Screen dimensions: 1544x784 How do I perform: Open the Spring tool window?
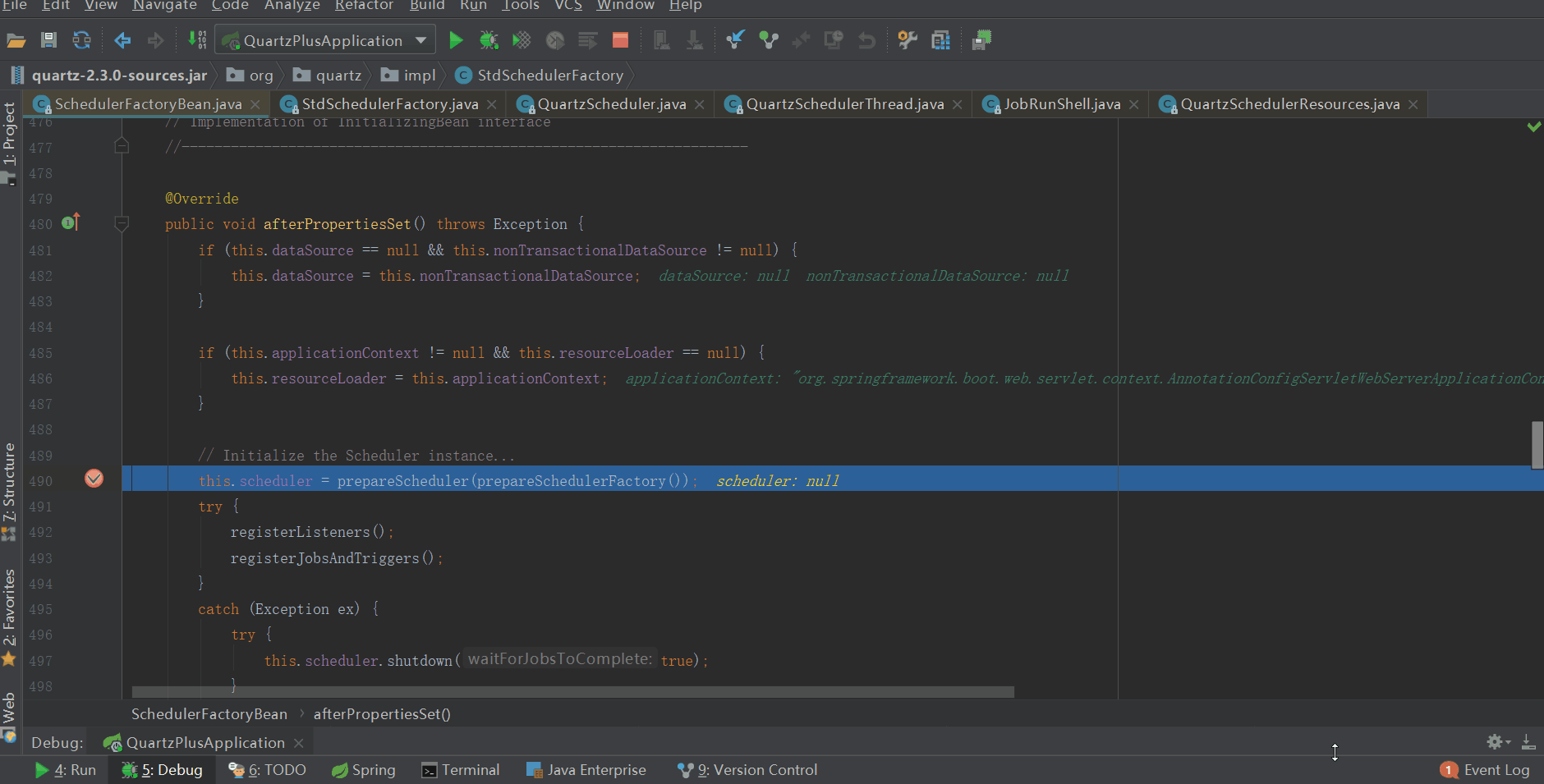click(x=364, y=770)
